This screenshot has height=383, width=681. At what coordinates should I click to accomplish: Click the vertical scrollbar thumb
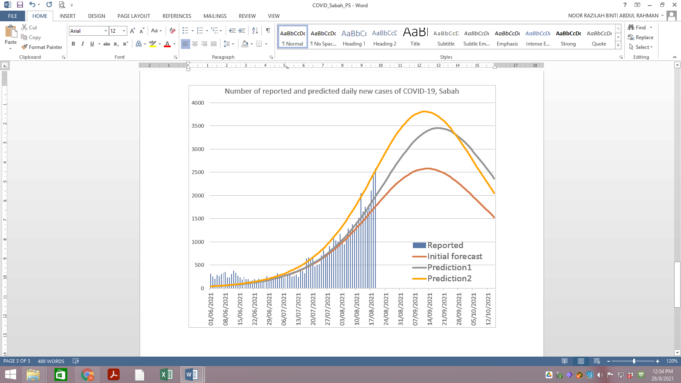[x=677, y=284]
